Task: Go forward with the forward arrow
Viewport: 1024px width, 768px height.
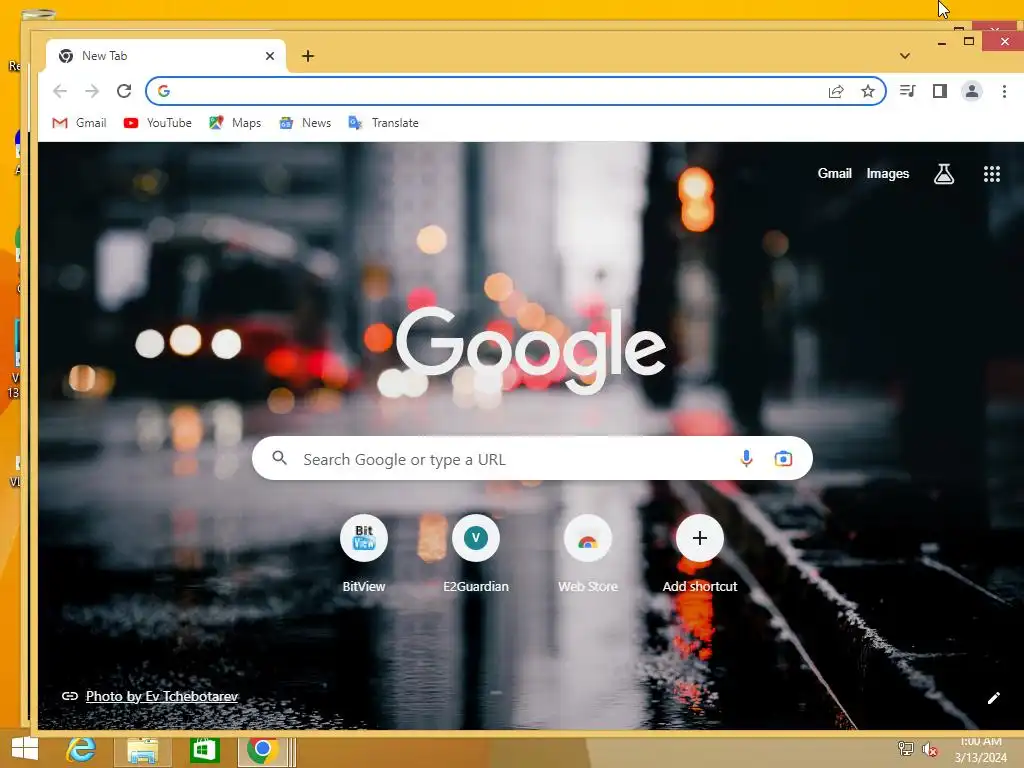Action: click(x=92, y=91)
